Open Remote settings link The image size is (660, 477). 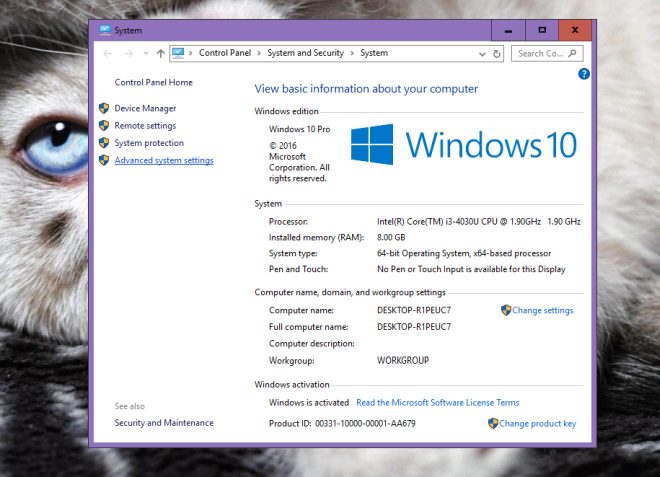145,125
